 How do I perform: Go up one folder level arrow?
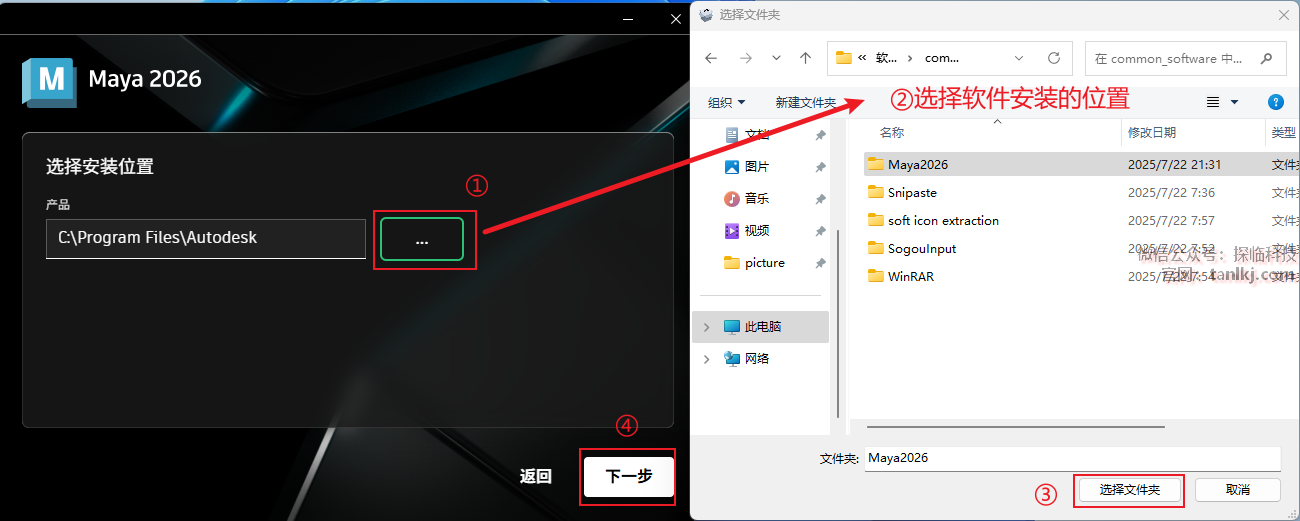point(806,58)
